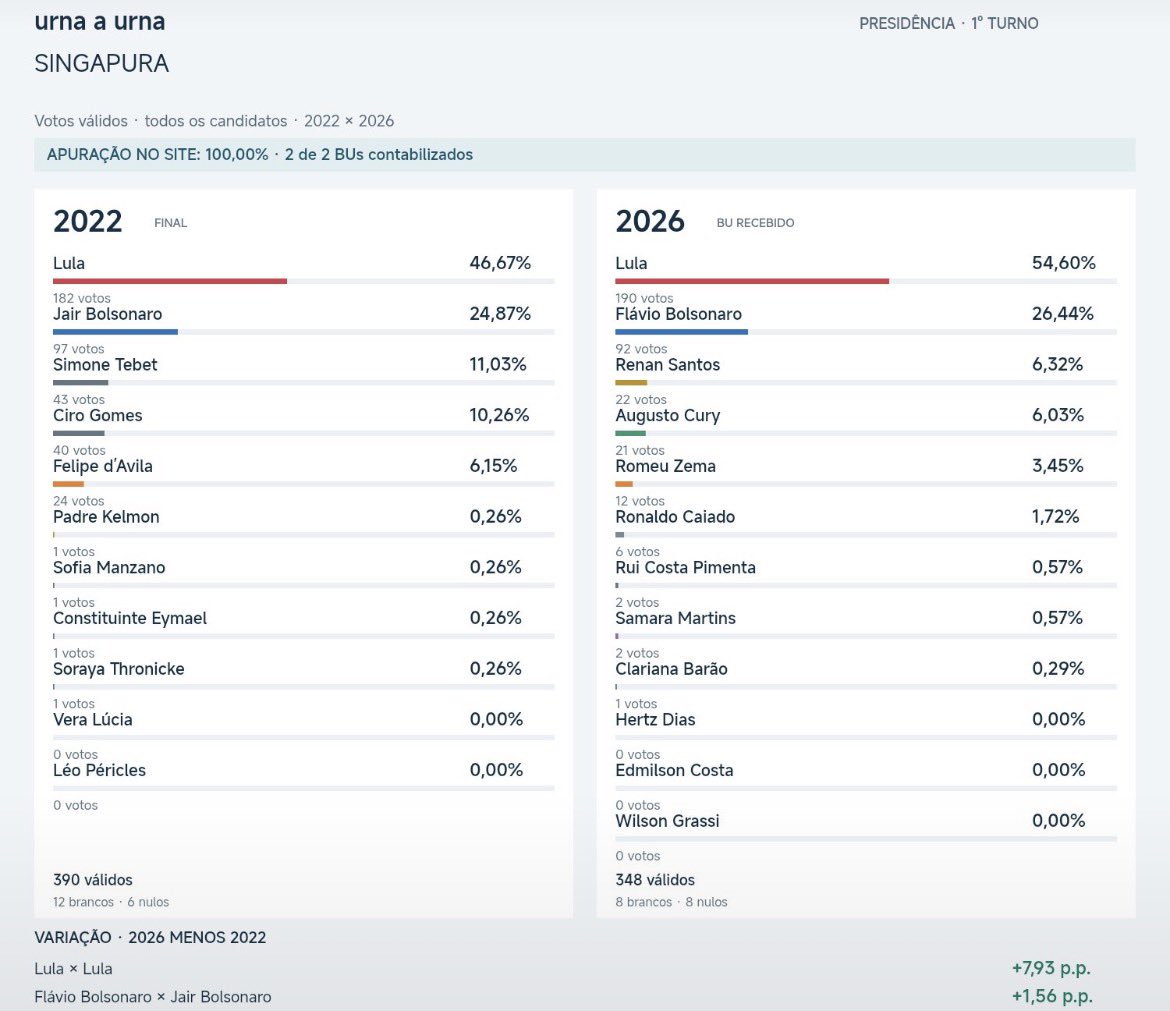Click Renan Santos's yellow vote bar
This screenshot has height=1011, width=1170.
[631, 383]
